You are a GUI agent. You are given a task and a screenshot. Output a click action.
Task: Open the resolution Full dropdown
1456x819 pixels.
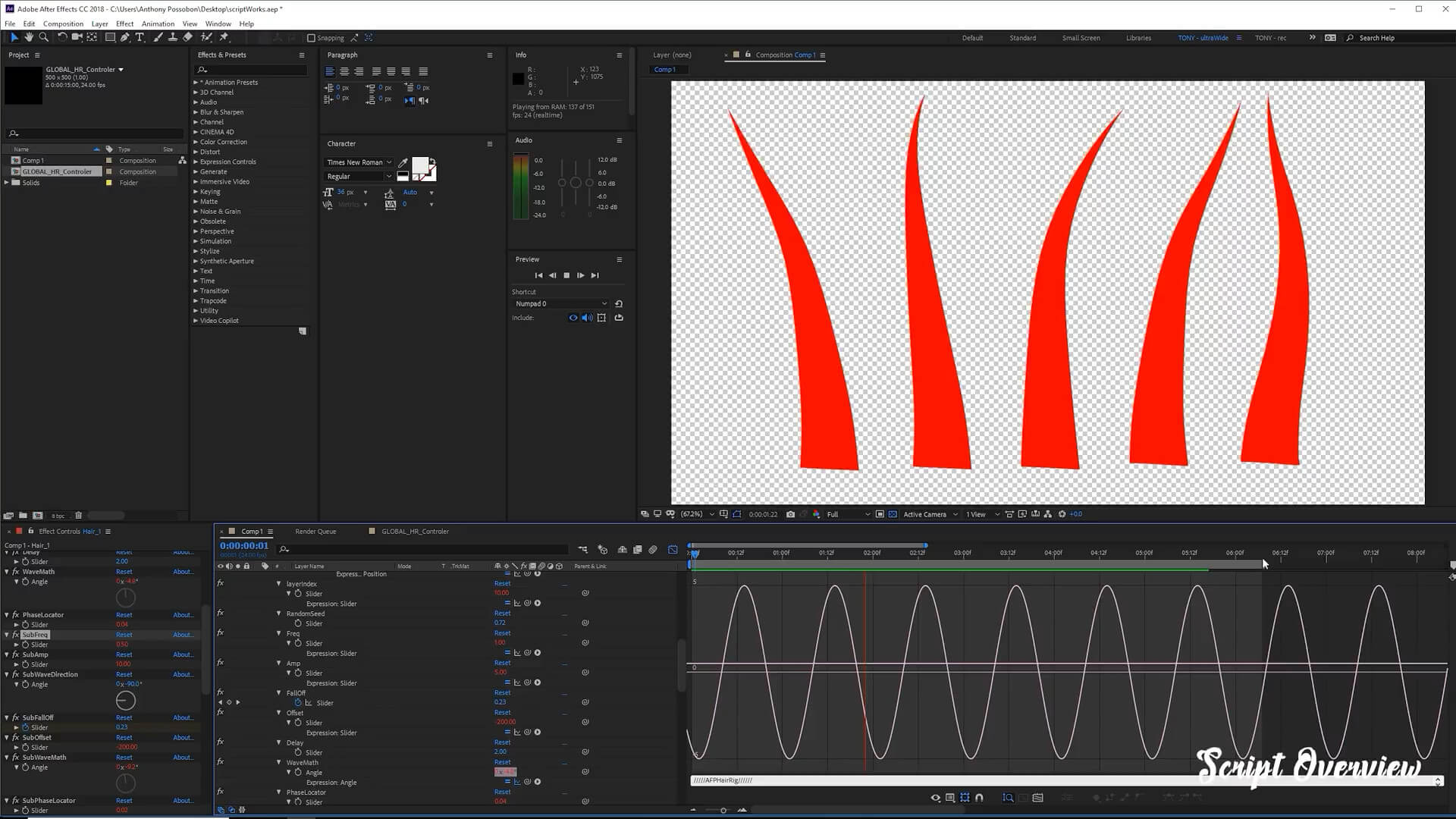[848, 514]
